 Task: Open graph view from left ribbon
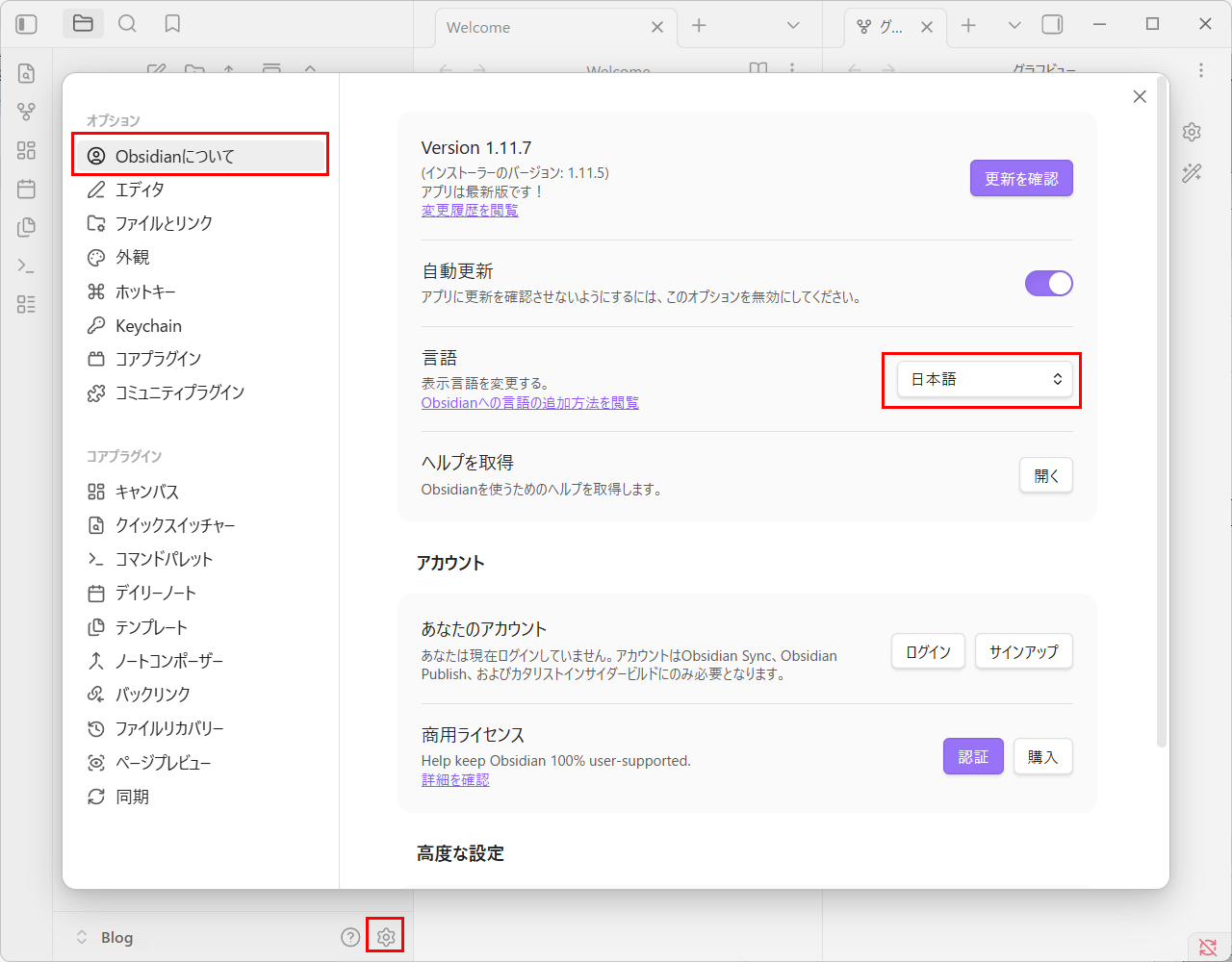27,112
